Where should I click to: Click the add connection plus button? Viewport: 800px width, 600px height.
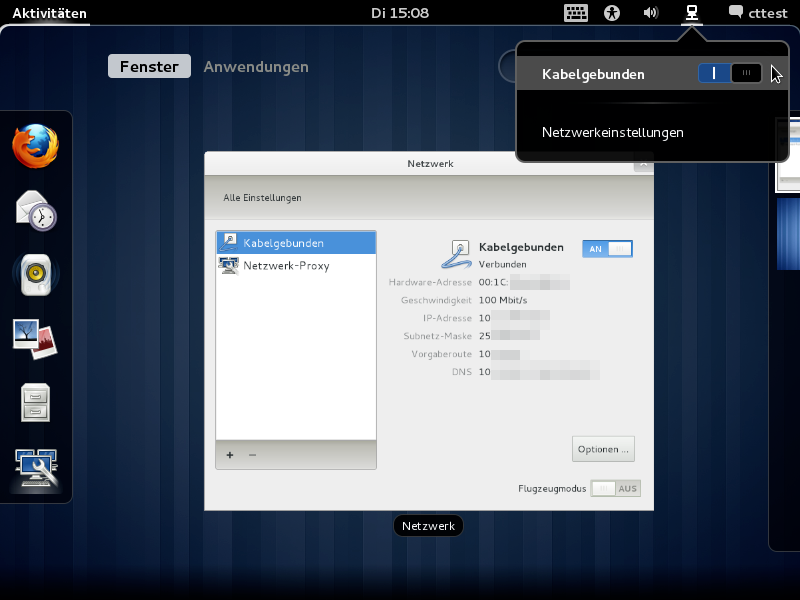(230, 455)
